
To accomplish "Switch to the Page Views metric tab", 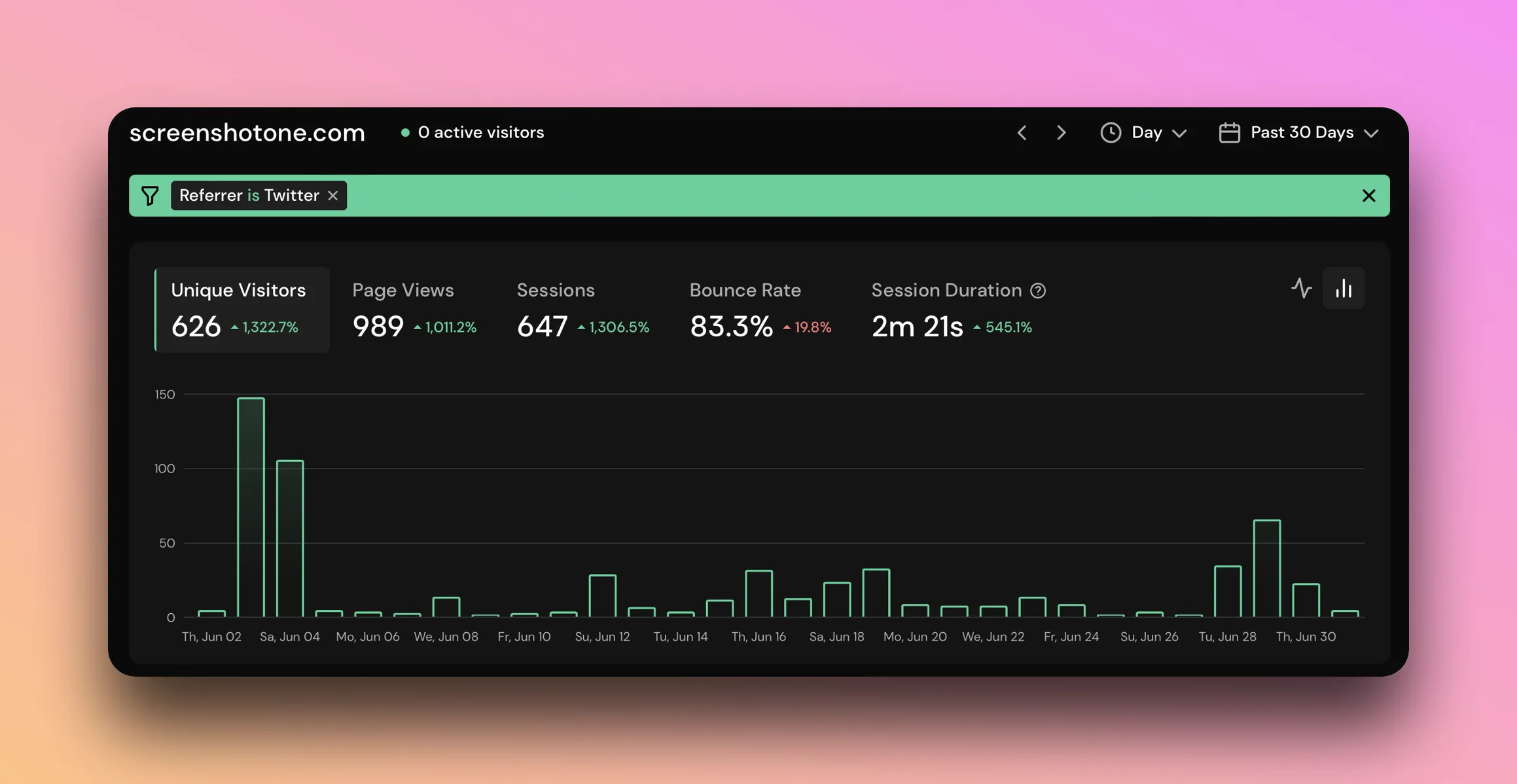I will tap(414, 308).
